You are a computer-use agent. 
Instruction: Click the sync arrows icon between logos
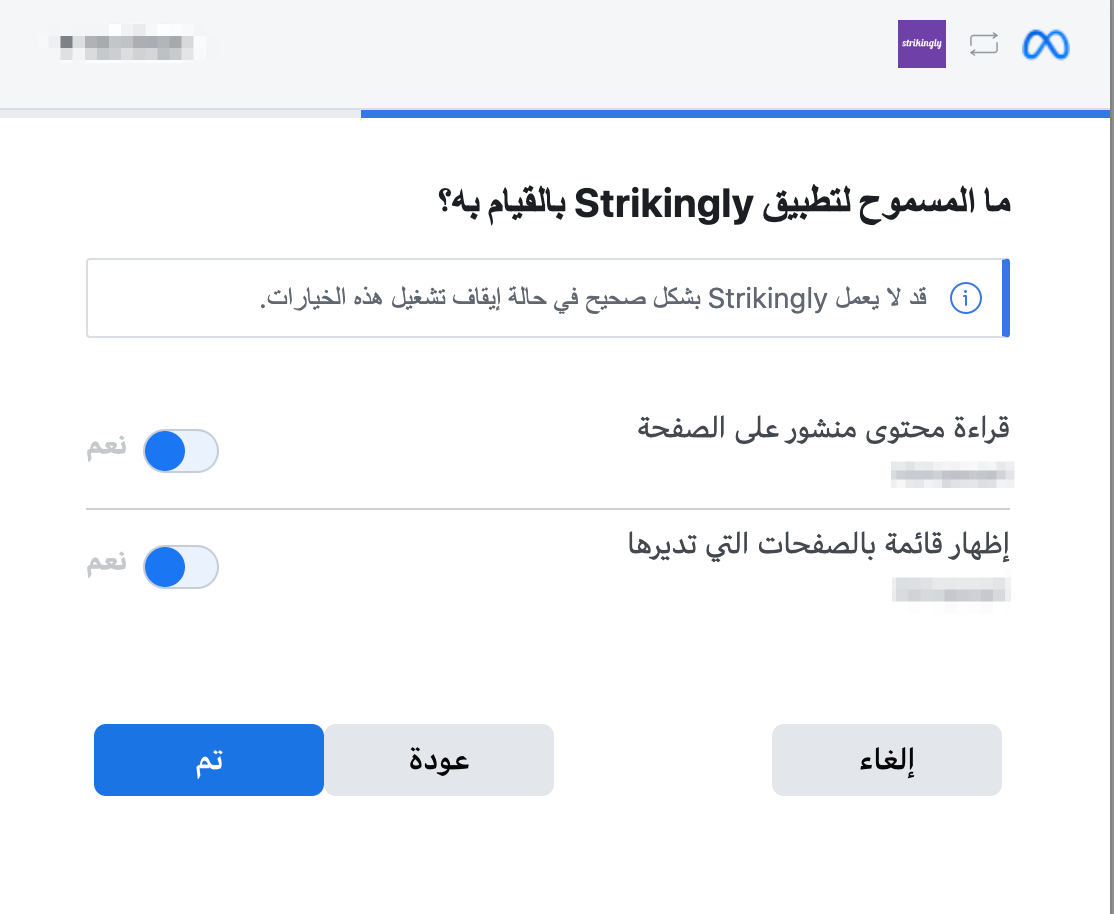(x=983, y=44)
